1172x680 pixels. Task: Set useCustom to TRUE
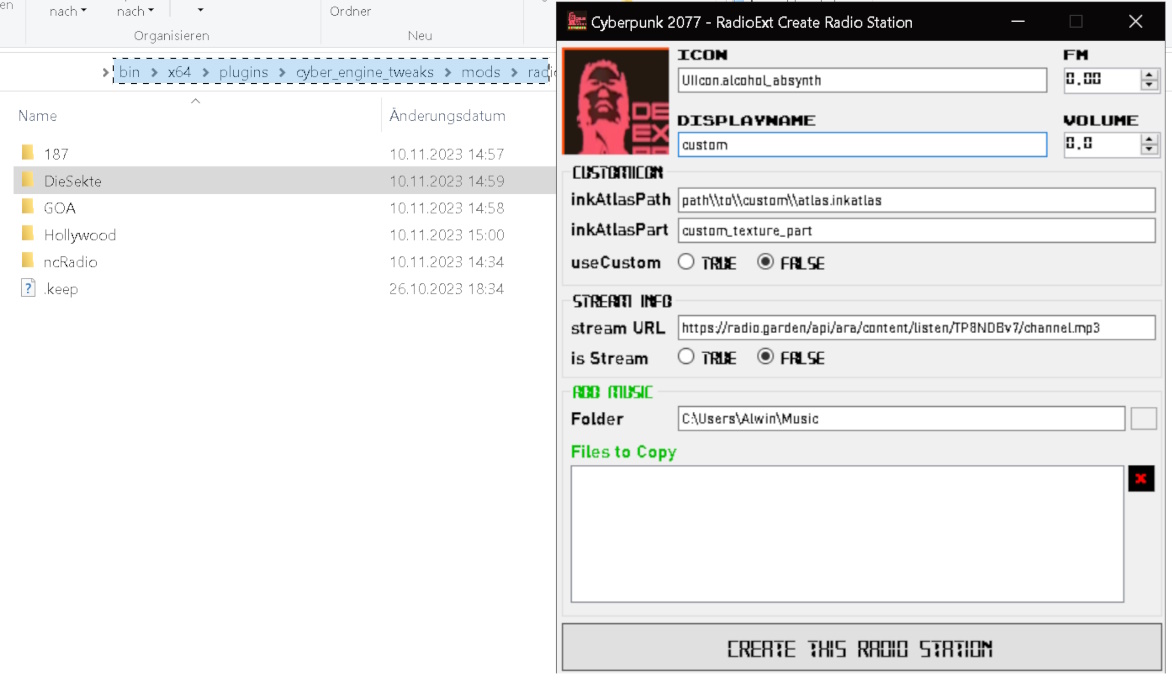point(685,262)
